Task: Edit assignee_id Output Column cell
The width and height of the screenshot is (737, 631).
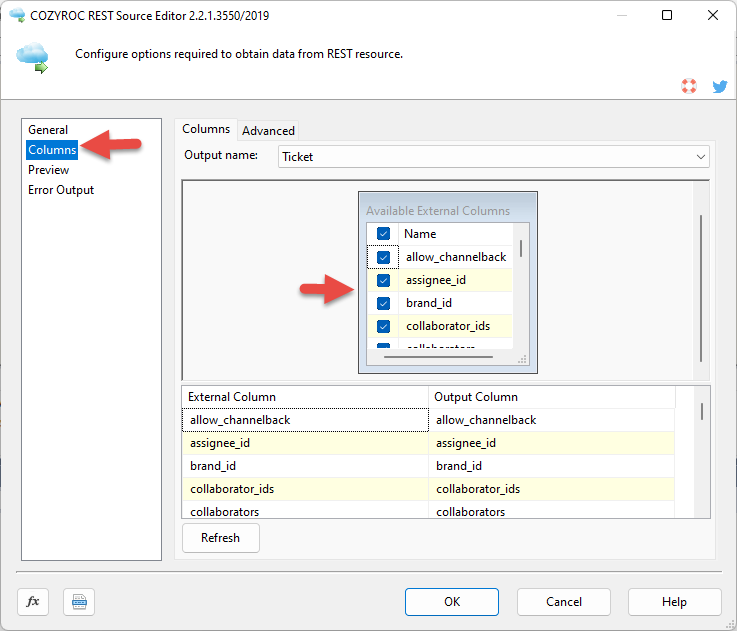Action: [x=552, y=443]
